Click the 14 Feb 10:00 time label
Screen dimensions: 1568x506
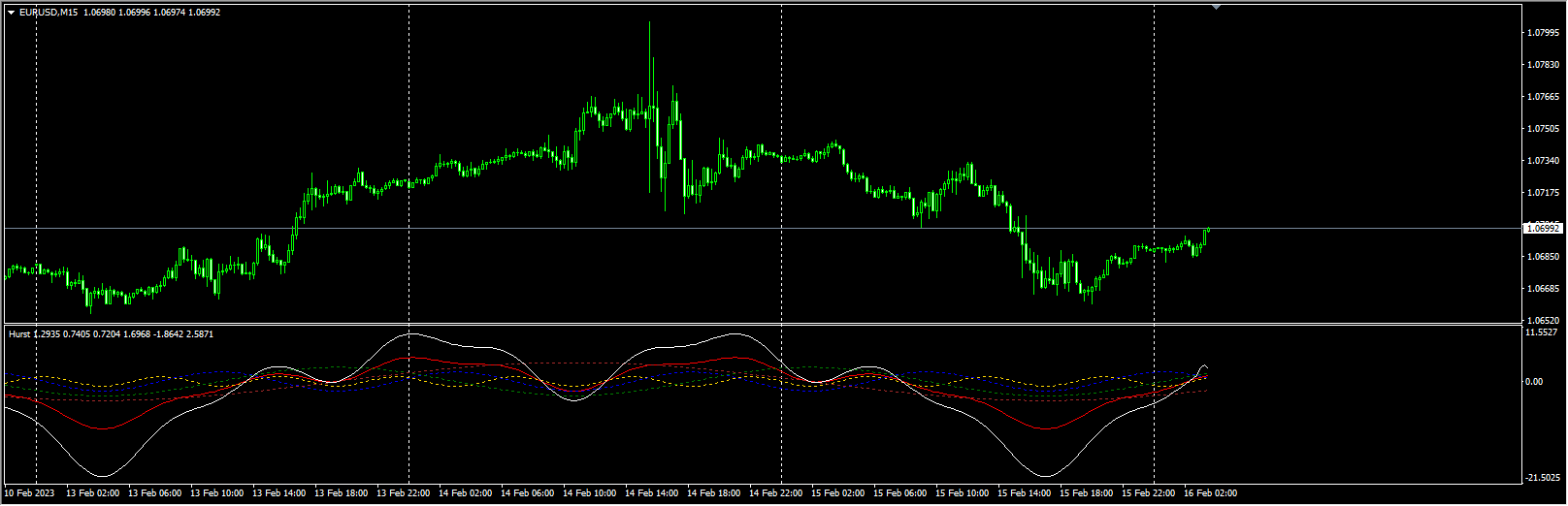(590, 493)
